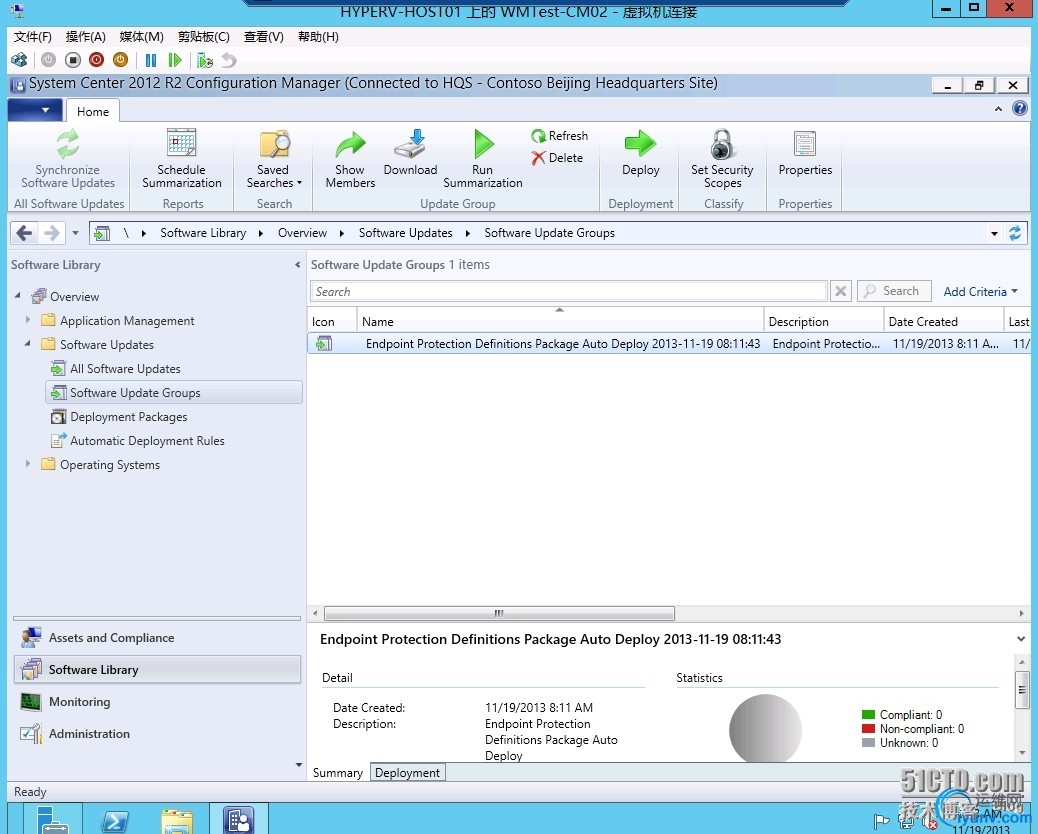Screen dimensions: 1038x834
Task: Pause the virtual machine
Action: 151,60
